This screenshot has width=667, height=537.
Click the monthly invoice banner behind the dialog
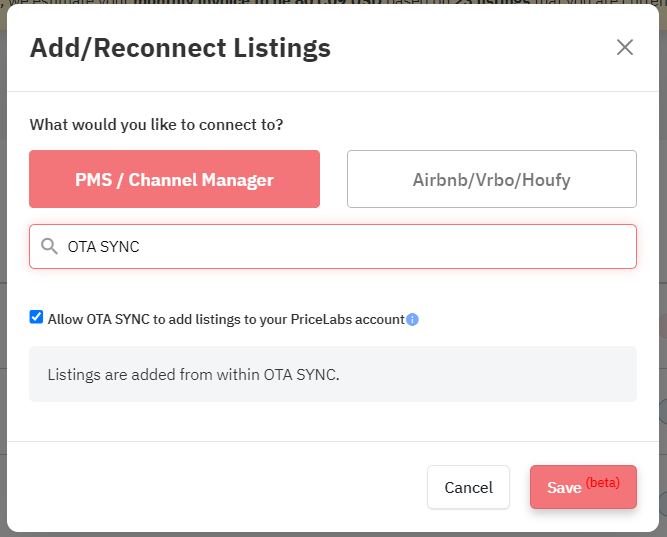pos(334,2)
